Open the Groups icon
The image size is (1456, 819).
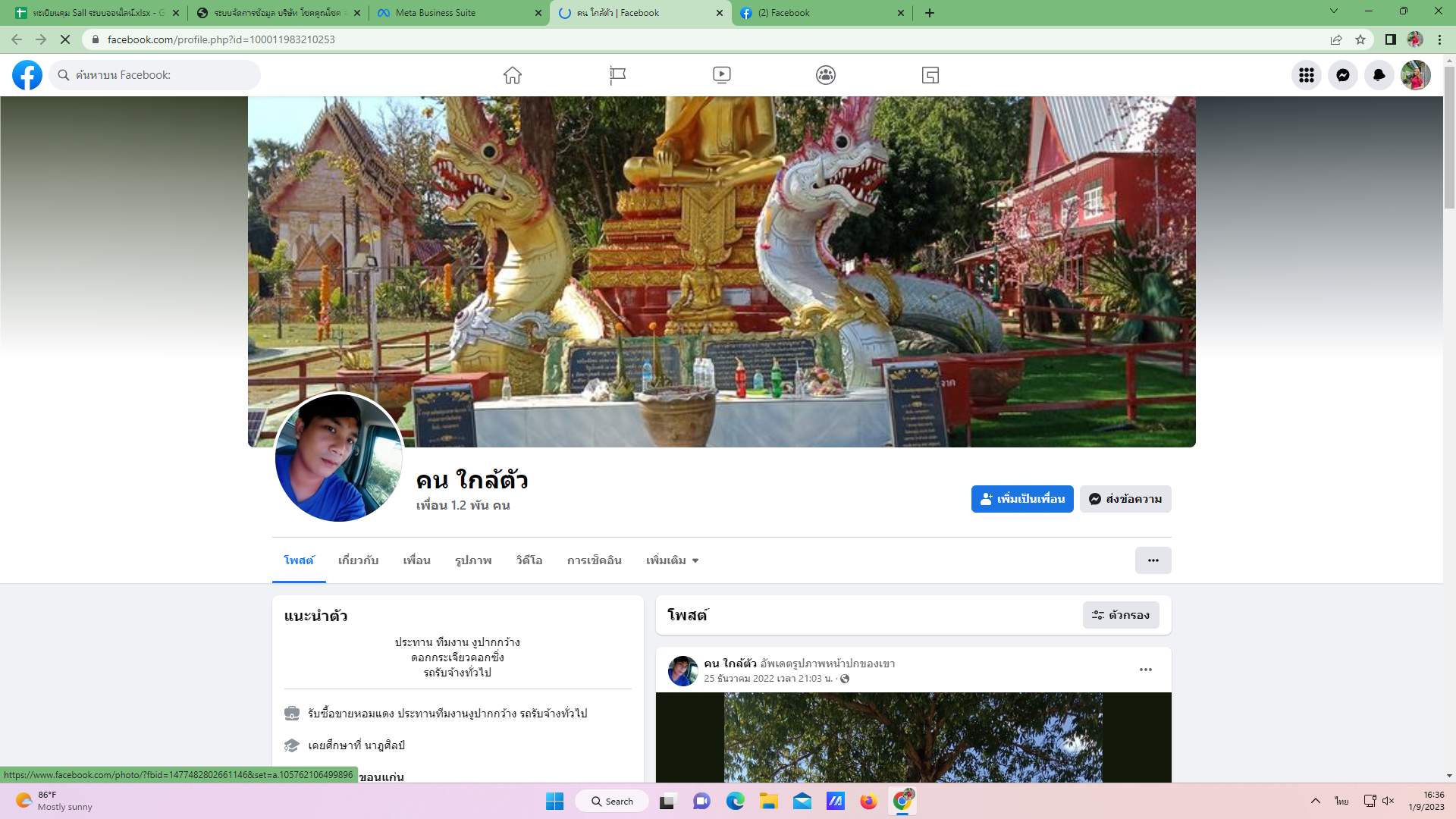coord(826,75)
